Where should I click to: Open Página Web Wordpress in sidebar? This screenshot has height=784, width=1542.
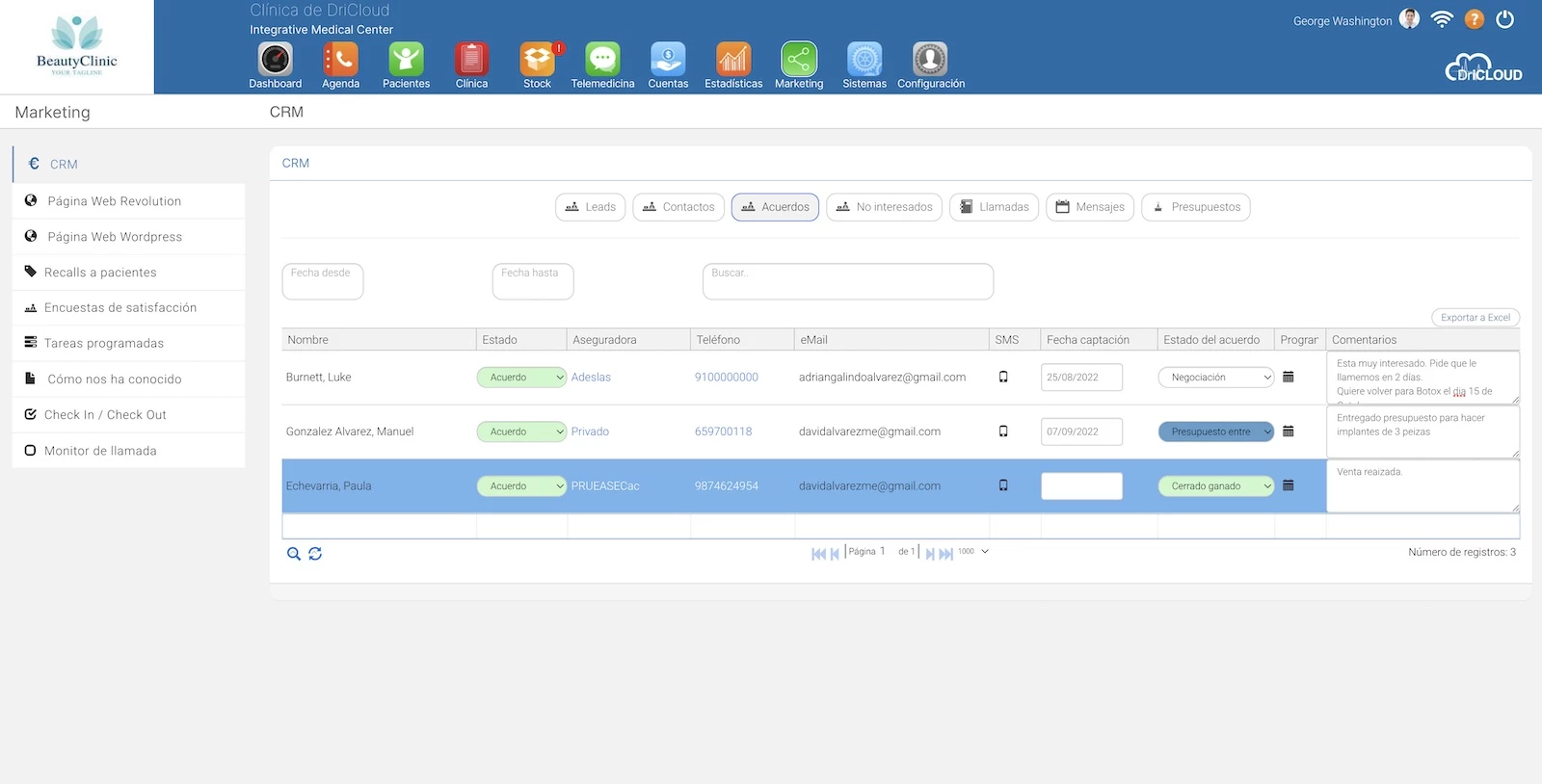tap(129, 237)
